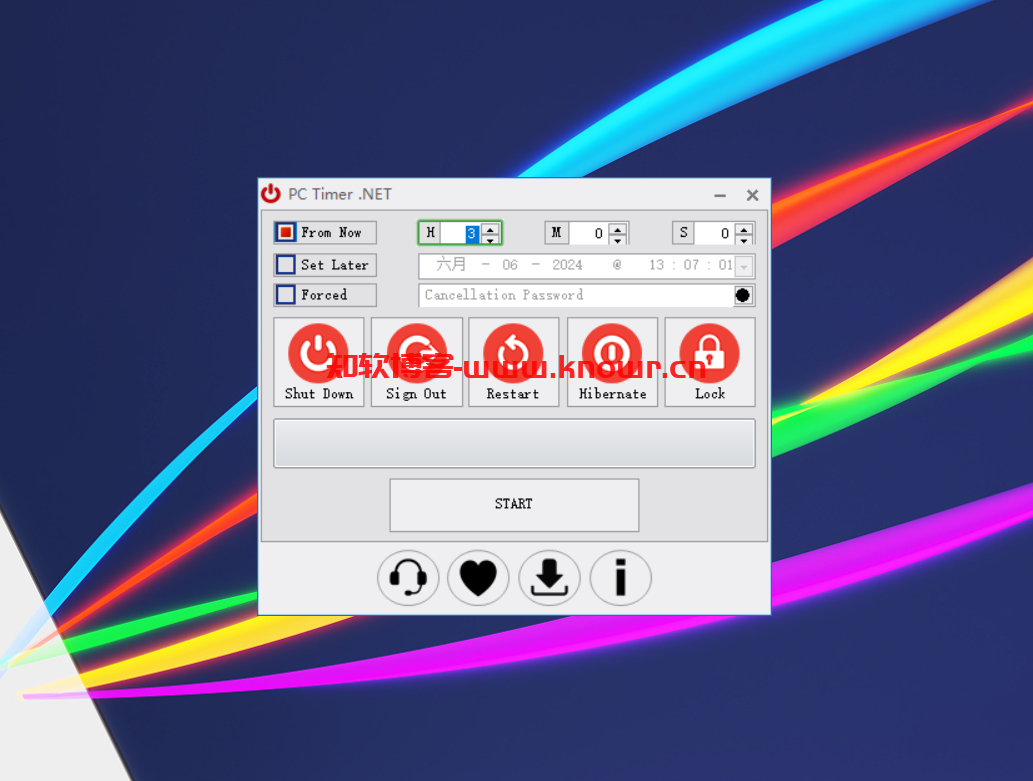Focus the minutes value field

click(x=588, y=233)
